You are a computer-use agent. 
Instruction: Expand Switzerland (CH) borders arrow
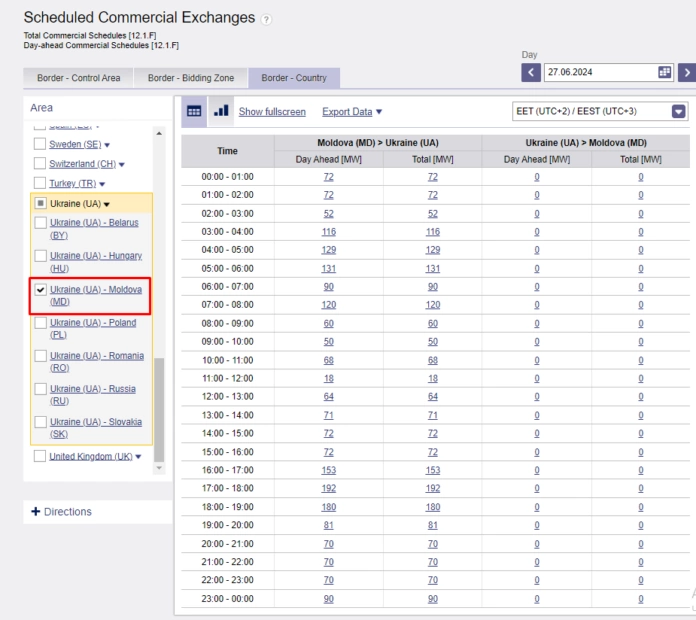click(x=122, y=165)
